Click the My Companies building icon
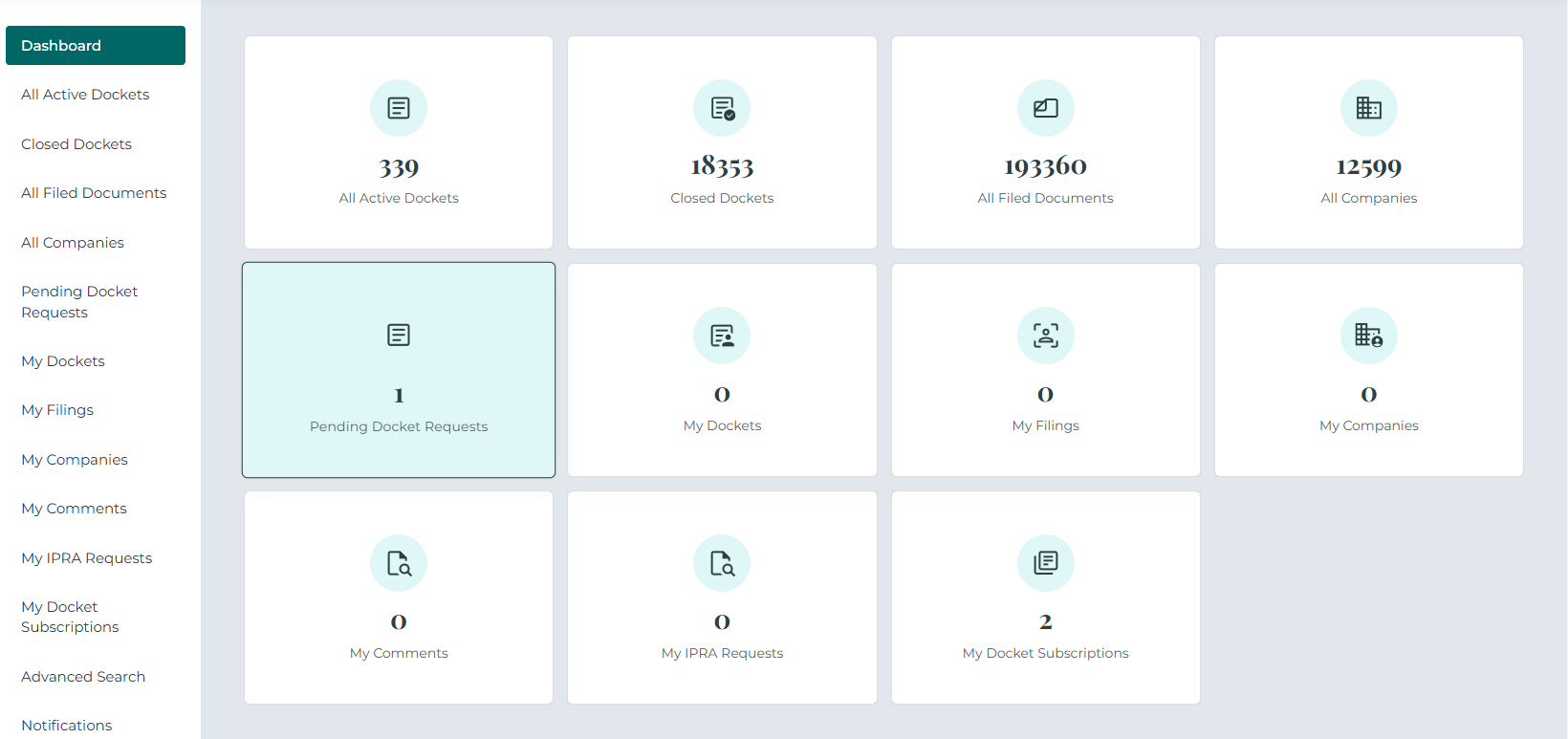Screen dimensions: 1568x739 (x=1368, y=336)
